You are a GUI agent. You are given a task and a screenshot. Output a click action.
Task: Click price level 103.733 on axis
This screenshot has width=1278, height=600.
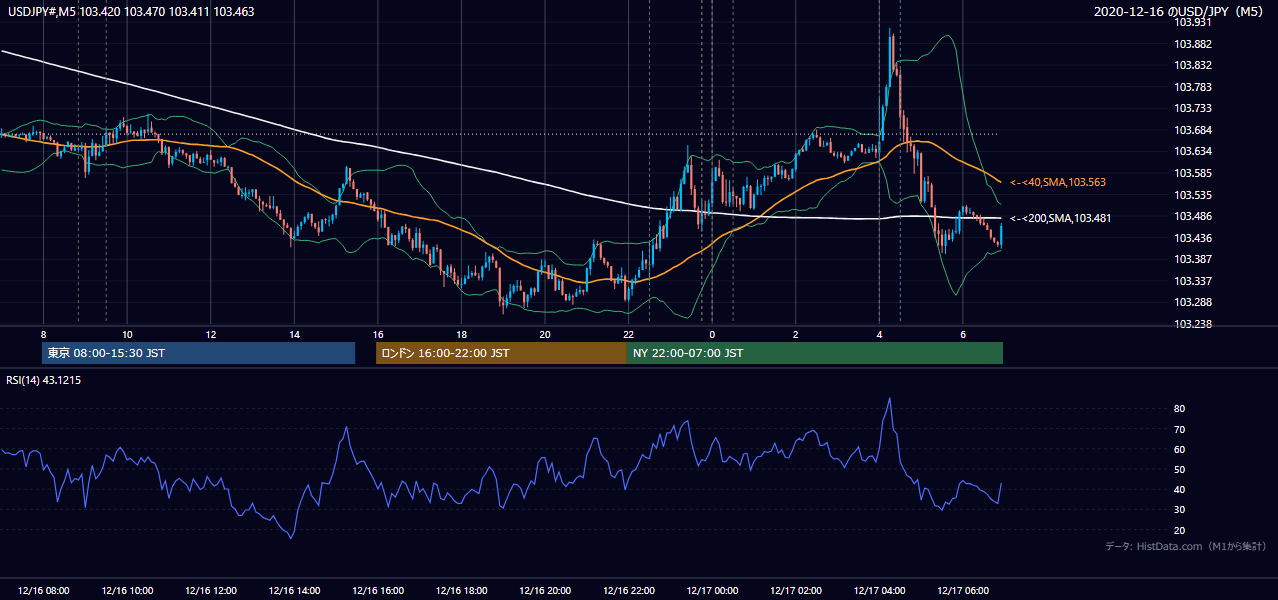(x=1193, y=108)
